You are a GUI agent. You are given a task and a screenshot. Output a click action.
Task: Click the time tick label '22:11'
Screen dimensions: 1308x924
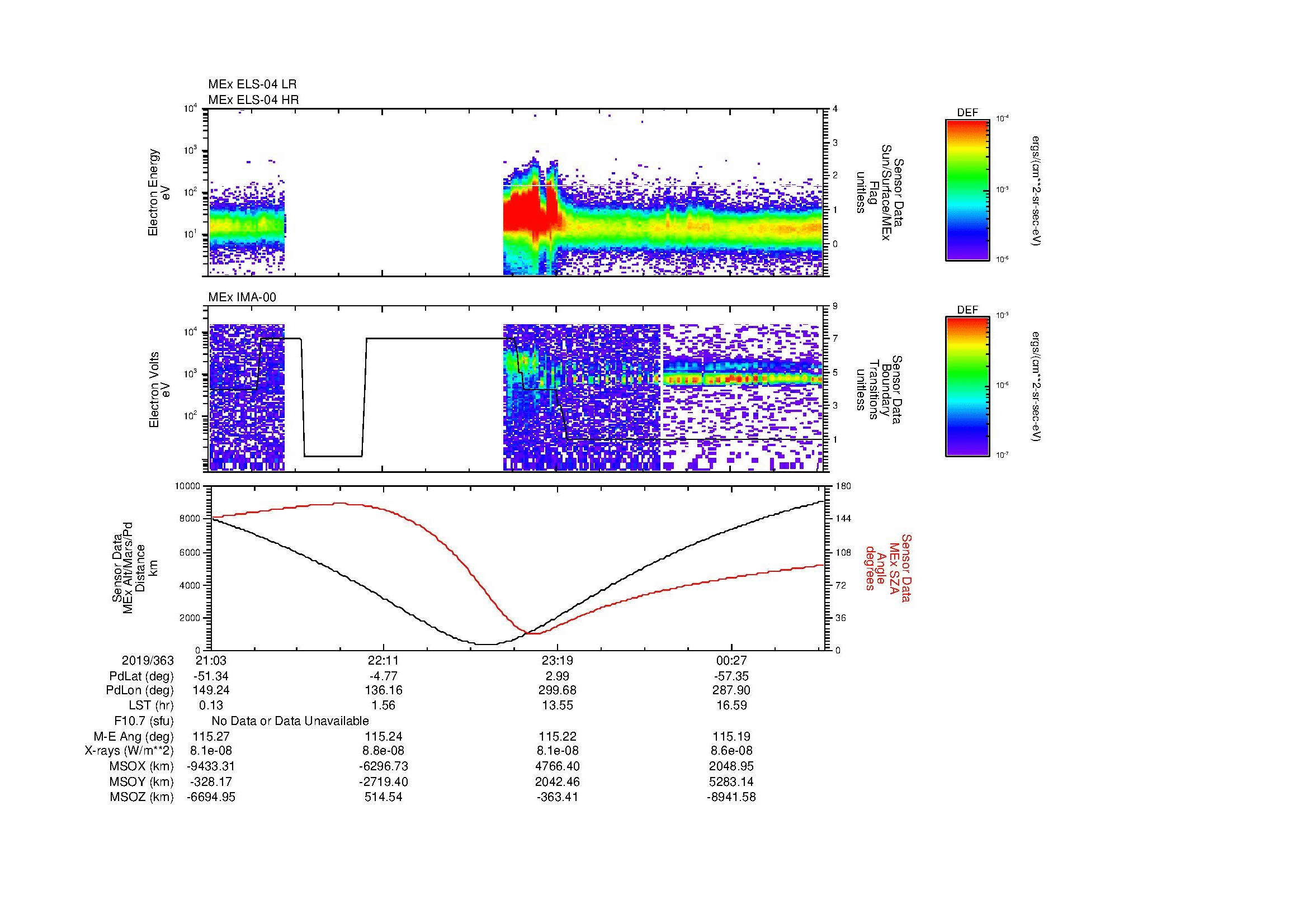384,660
